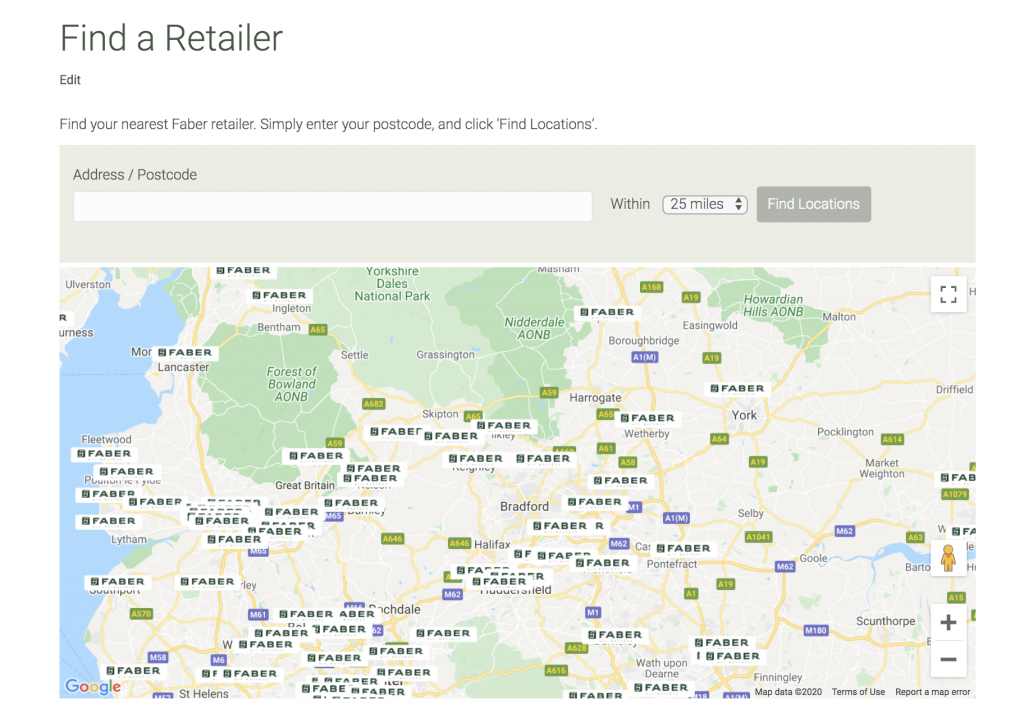Viewport: 1024px width, 713px height.
Task: Select the Pegman Street View icon
Action: 950,558
